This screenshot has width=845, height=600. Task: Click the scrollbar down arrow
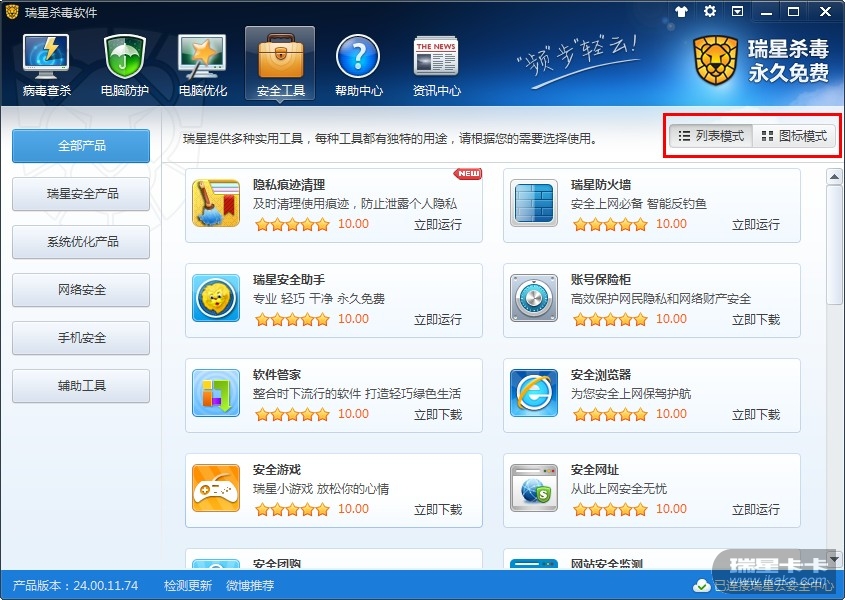coord(834,558)
